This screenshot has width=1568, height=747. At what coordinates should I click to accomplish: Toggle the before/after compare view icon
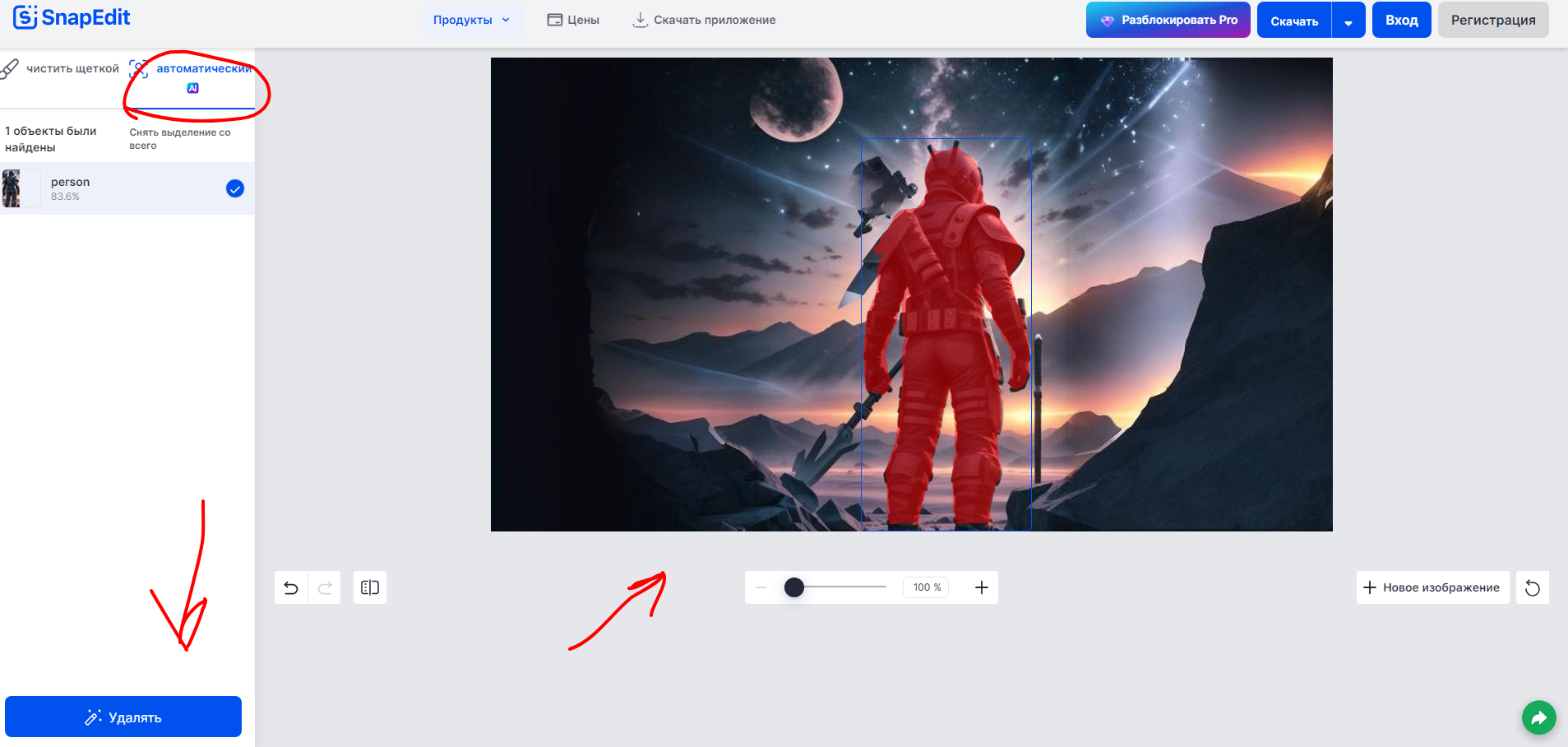tap(370, 587)
